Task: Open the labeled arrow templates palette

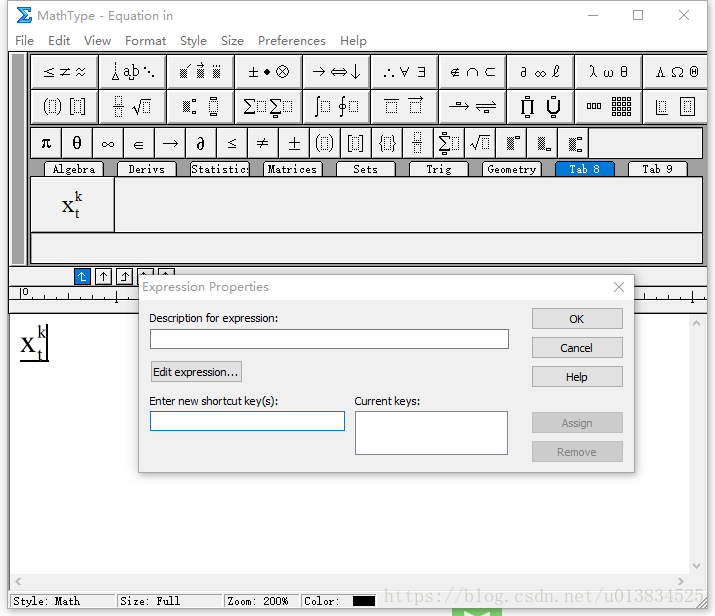Action: tap(472, 107)
